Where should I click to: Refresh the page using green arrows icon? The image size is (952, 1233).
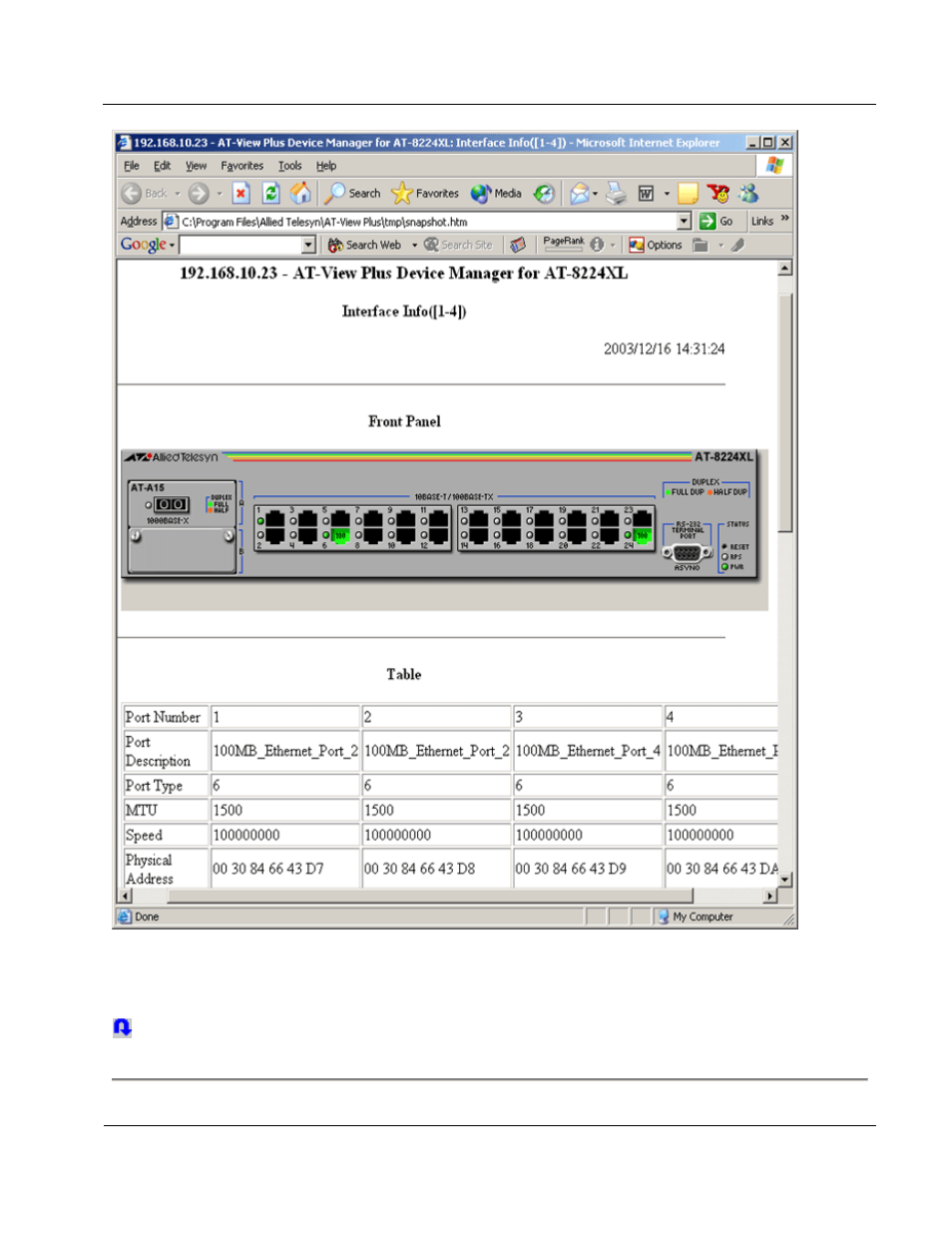[x=270, y=194]
